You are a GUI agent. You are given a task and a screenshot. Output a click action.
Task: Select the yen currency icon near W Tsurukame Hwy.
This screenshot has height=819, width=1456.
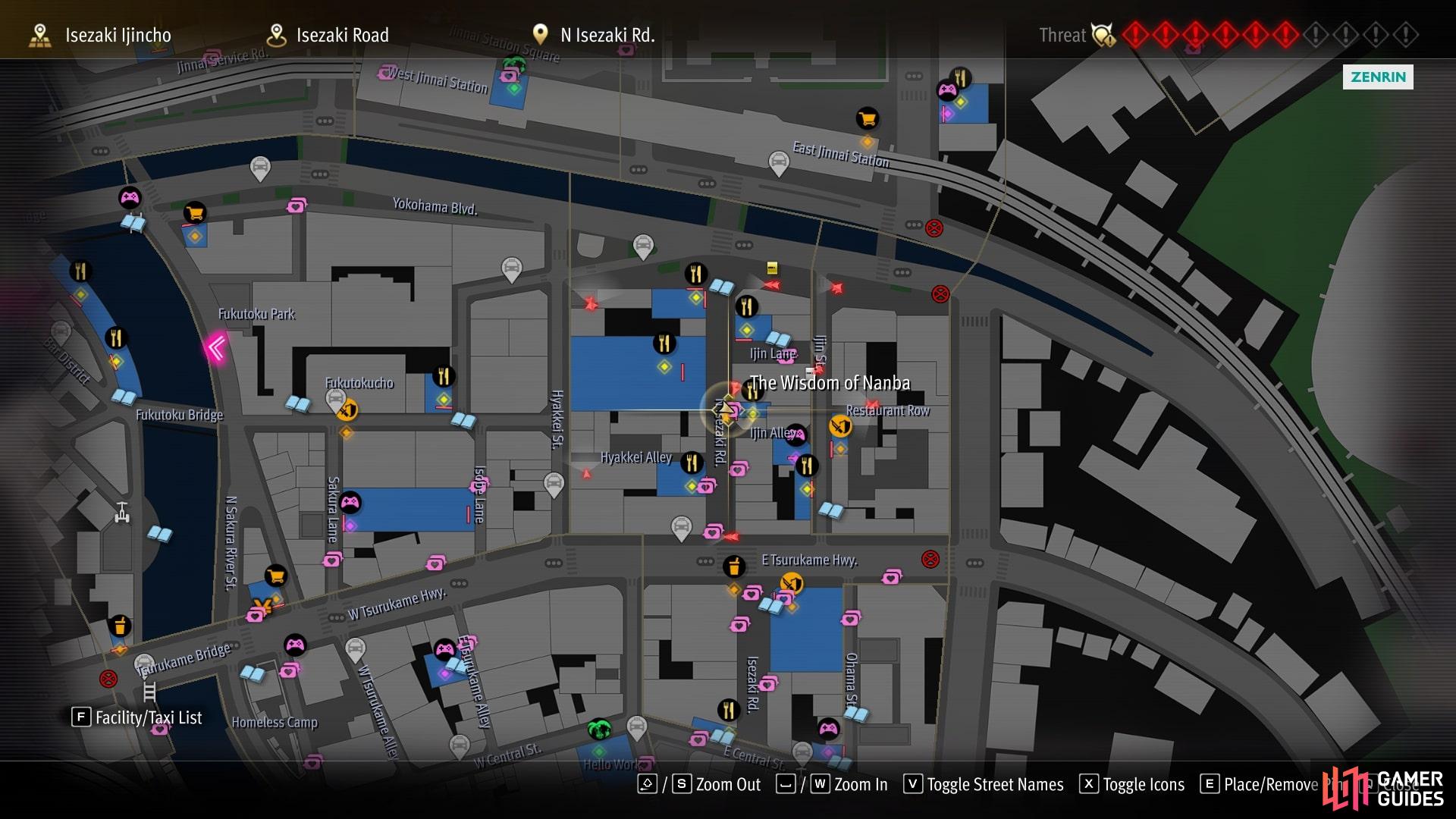pos(262,607)
